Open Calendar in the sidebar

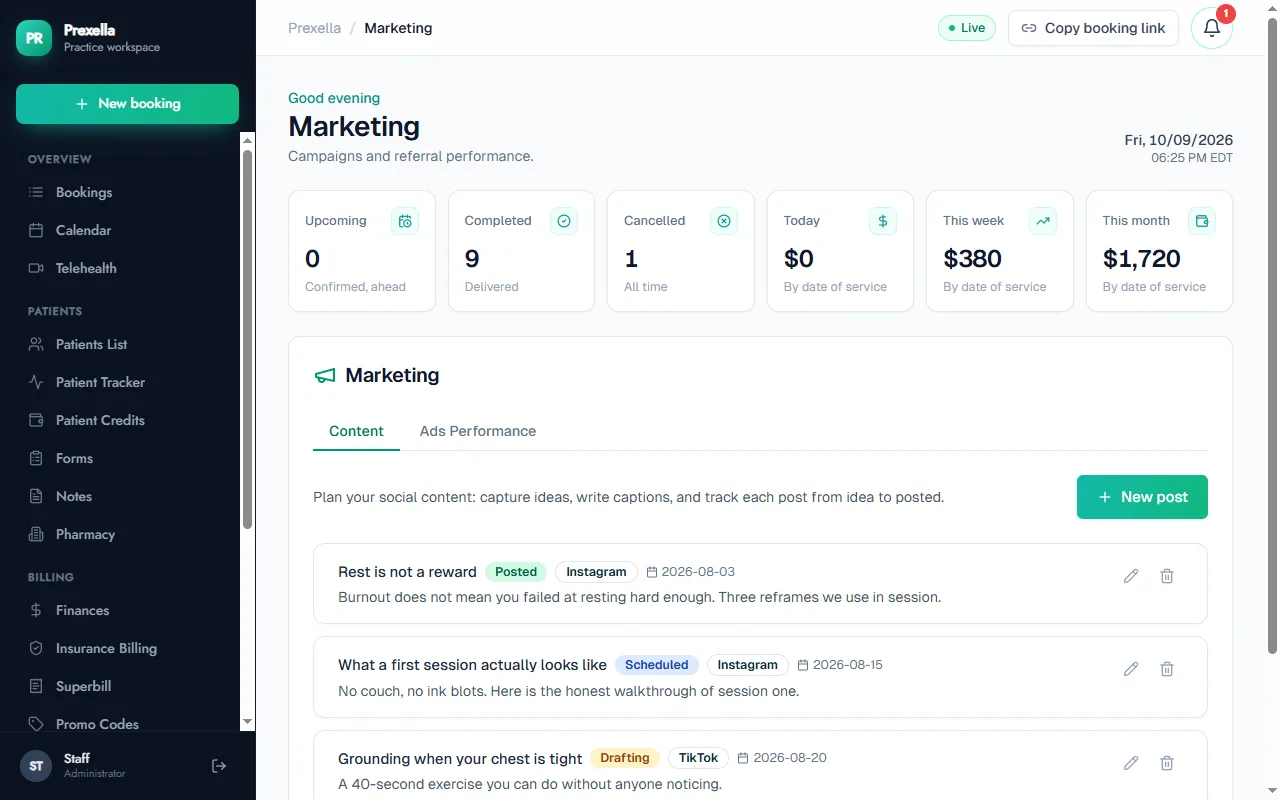pyautogui.click(x=128, y=230)
